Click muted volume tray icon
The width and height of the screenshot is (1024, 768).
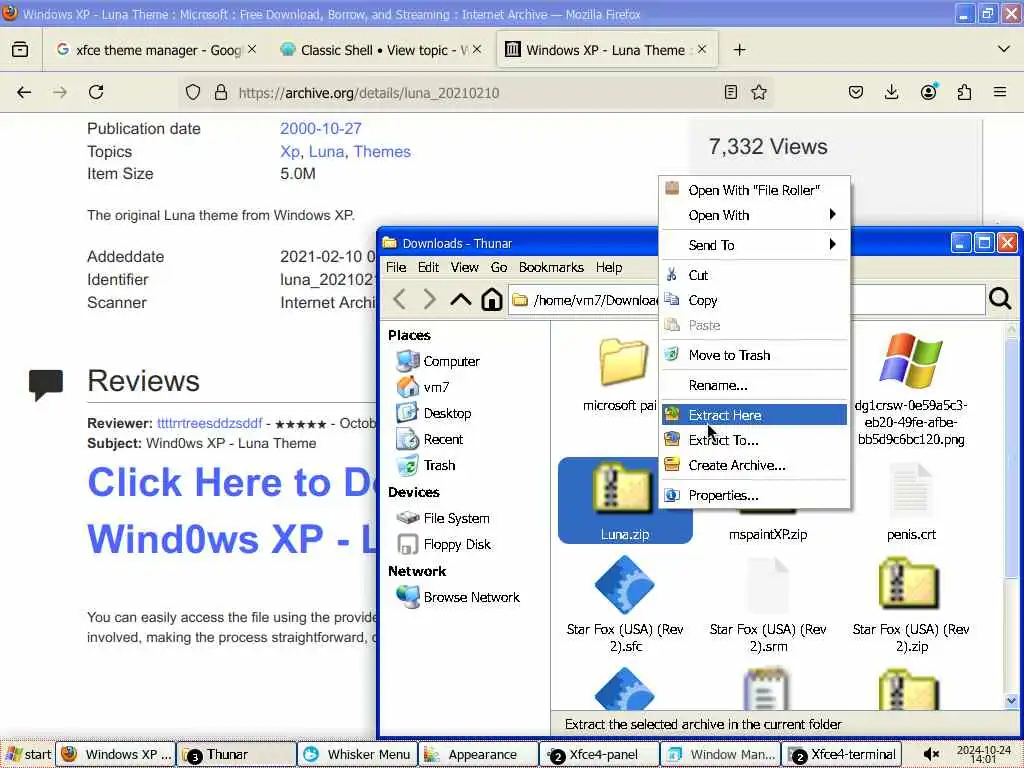pyautogui.click(x=931, y=754)
